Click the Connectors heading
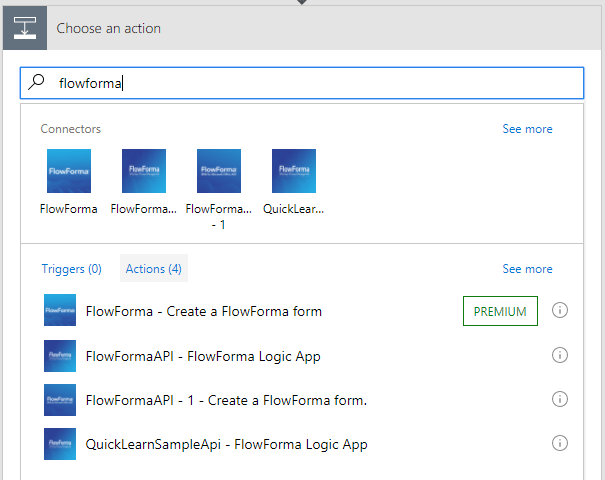This screenshot has height=480, width=605. click(71, 129)
